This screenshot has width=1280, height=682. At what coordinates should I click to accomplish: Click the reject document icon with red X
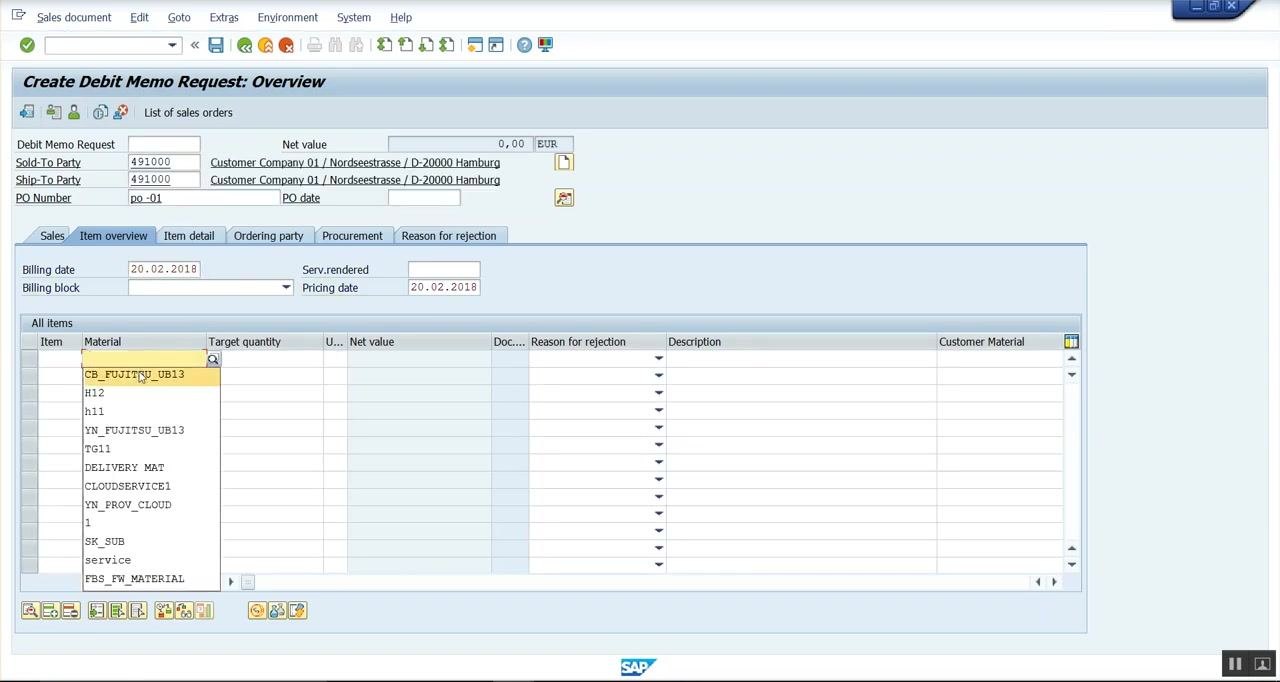121,112
